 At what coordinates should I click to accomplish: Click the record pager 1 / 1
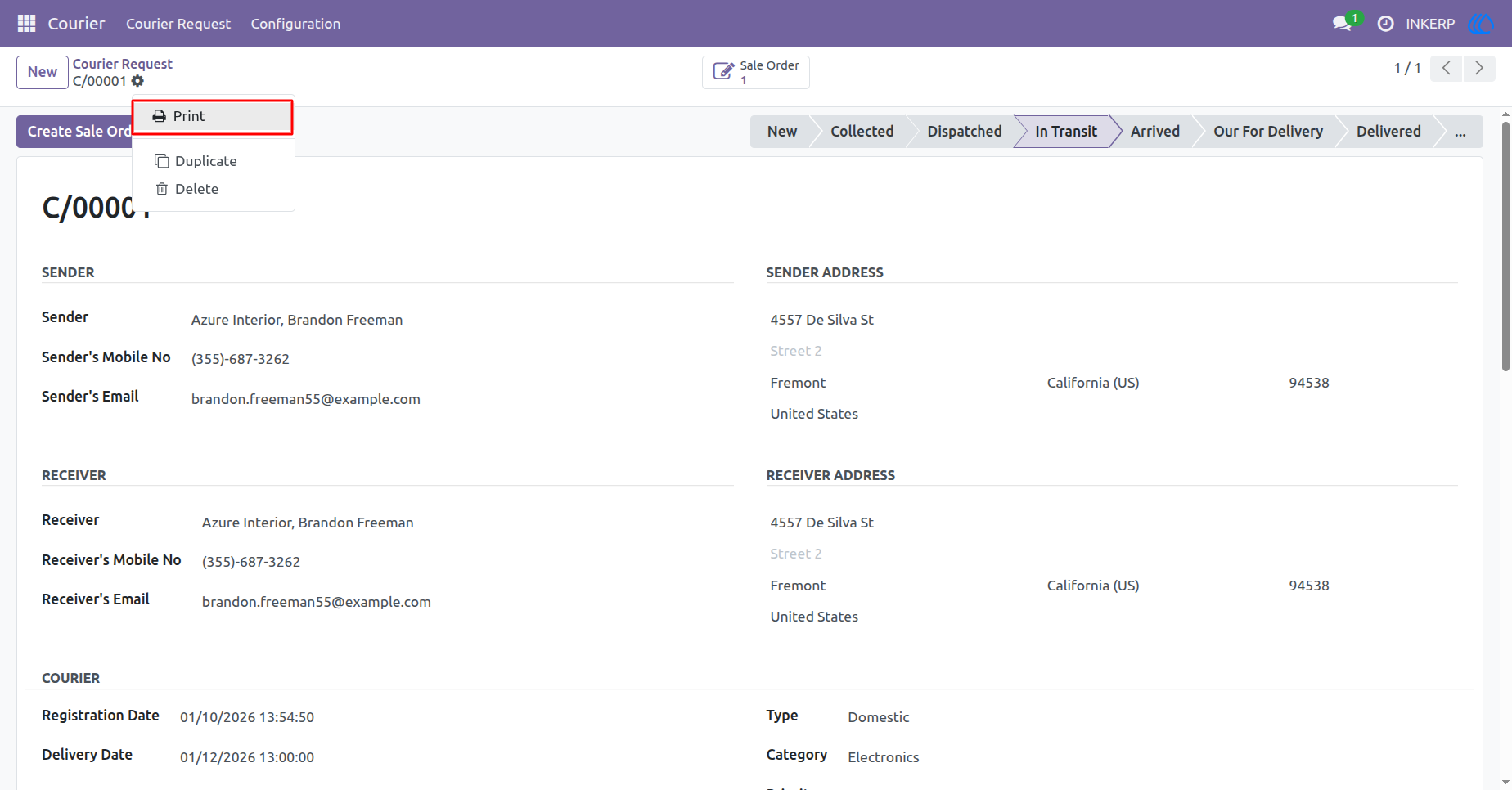tap(1407, 68)
